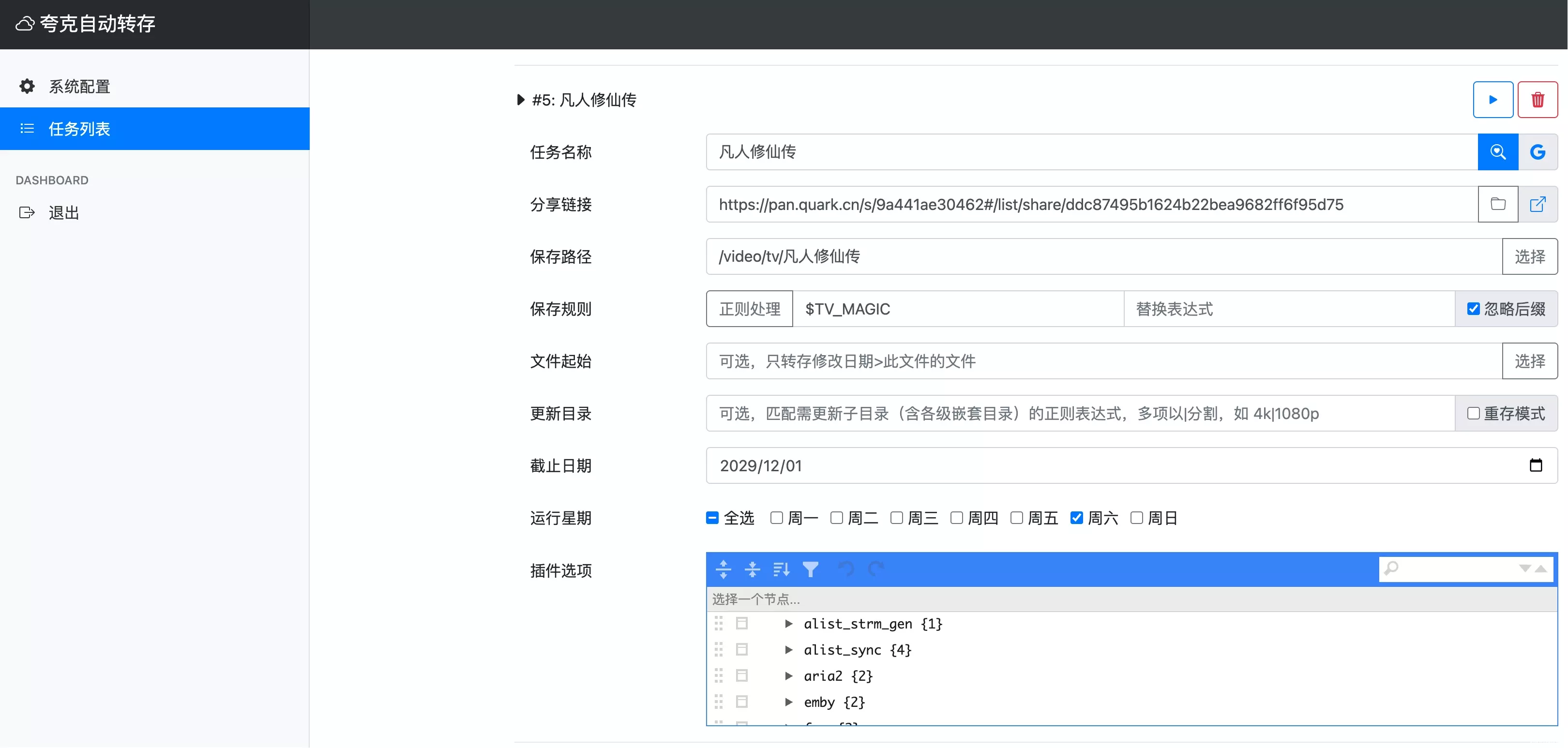The image size is (1568, 748).
Task: Click 退出 to log out
Action: 154,212
